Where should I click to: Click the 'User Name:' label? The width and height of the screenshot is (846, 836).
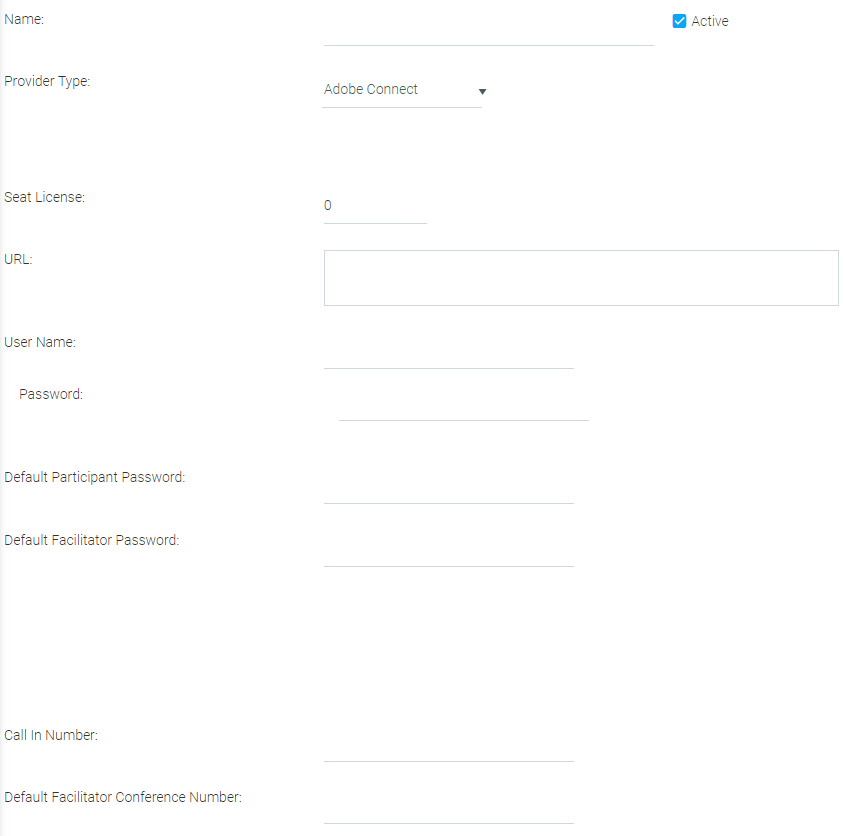point(40,342)
